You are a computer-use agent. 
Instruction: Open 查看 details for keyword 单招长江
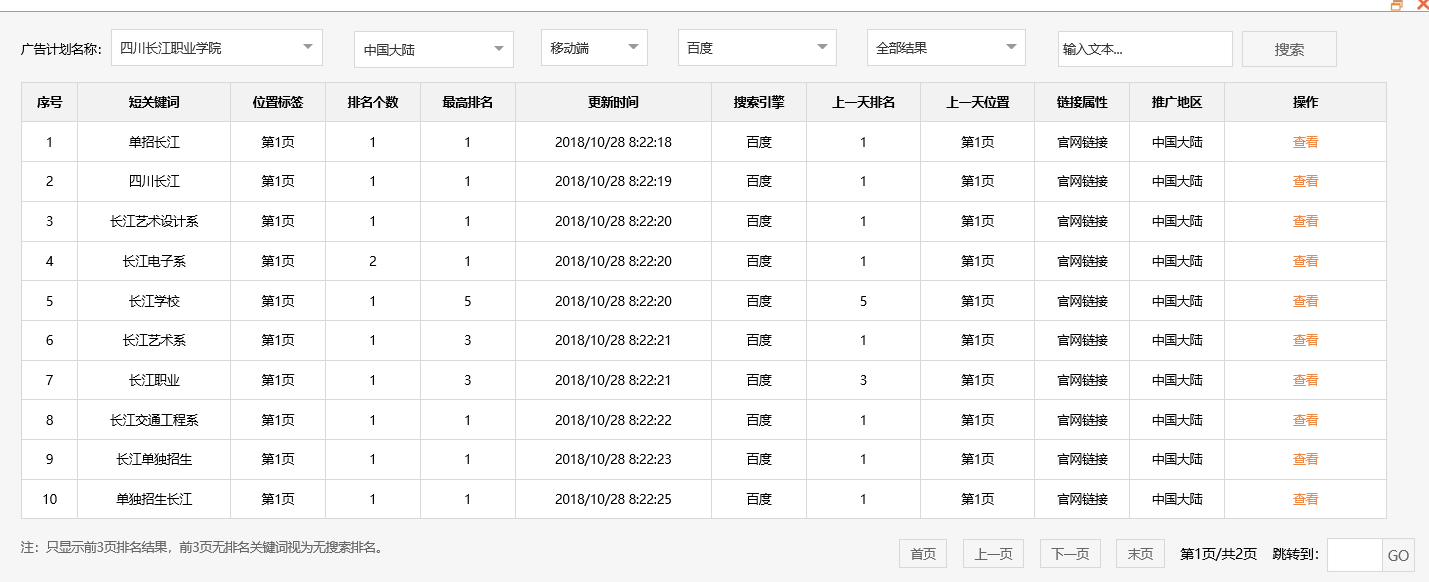coord(1306,142)
